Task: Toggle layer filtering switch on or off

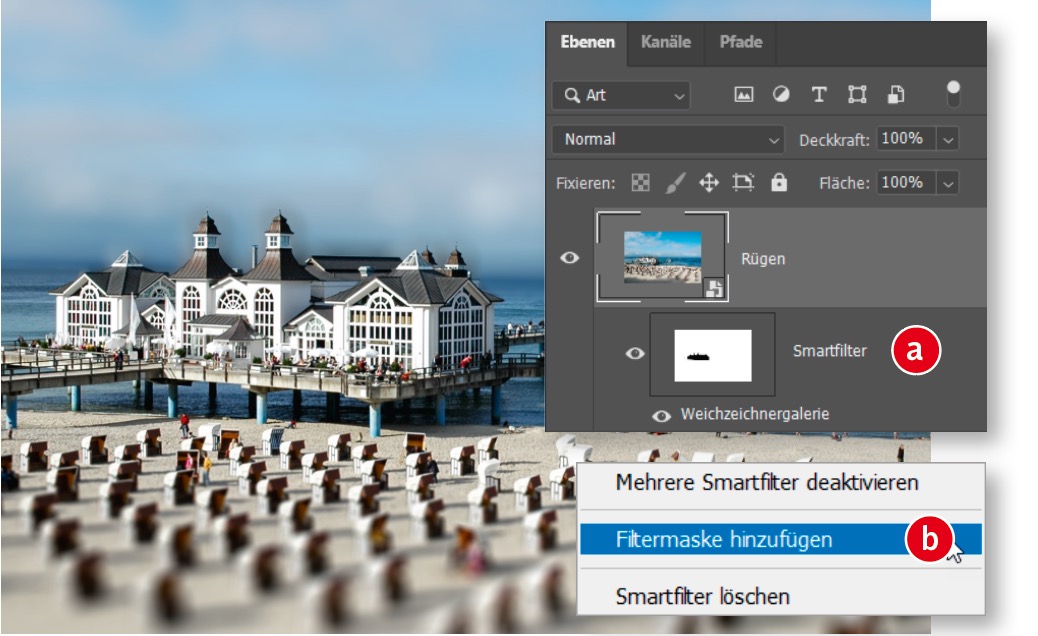Action: pyautogui.click(x=953, y=94)
